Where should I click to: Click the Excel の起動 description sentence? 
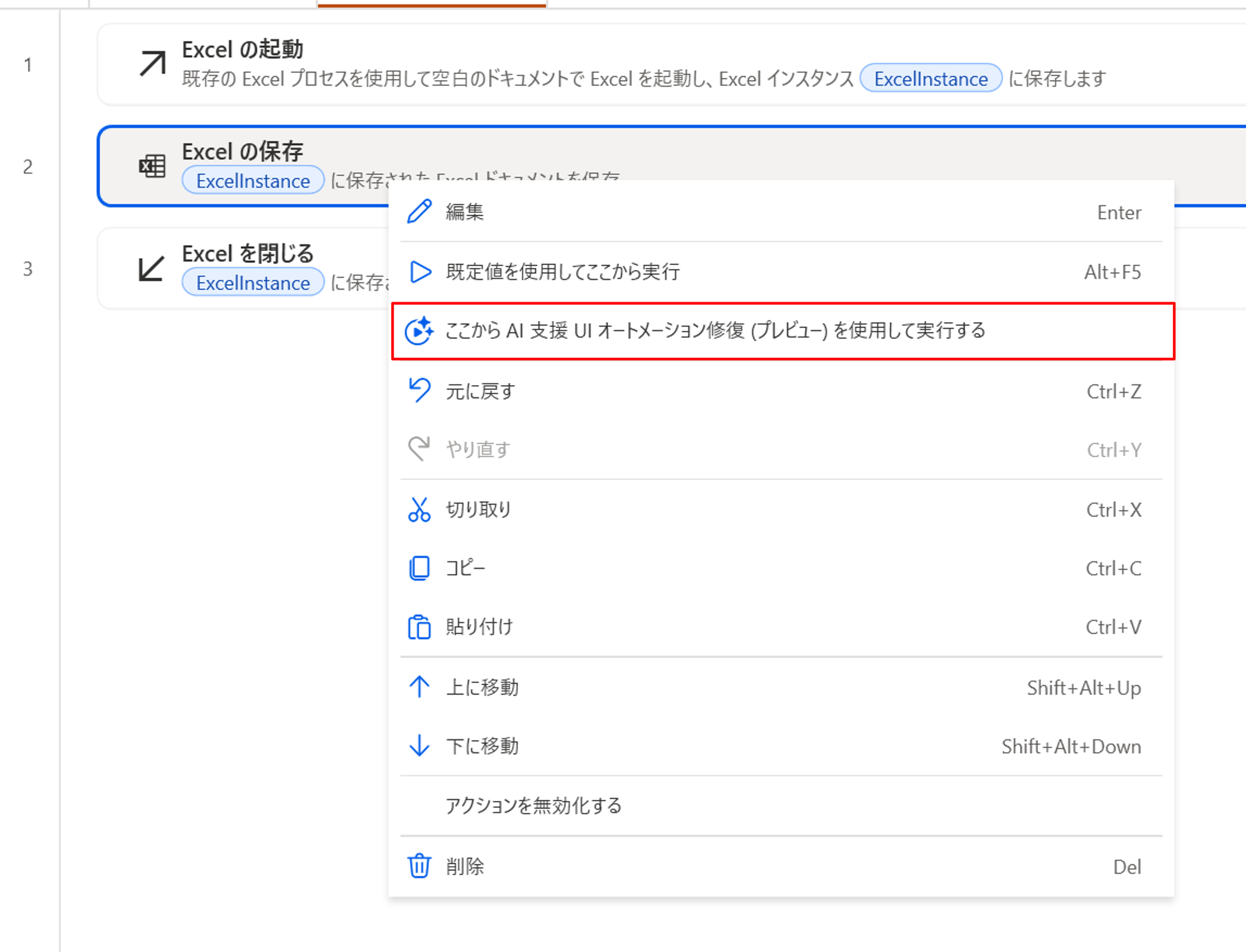643,78
